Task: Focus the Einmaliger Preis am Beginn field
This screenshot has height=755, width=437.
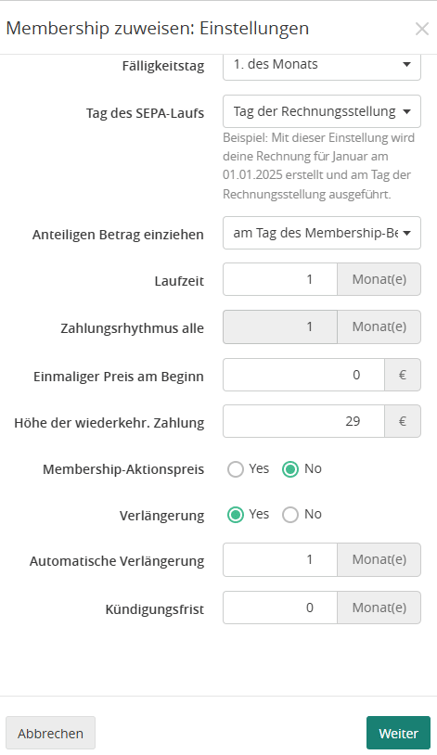Action: (304, 375)
